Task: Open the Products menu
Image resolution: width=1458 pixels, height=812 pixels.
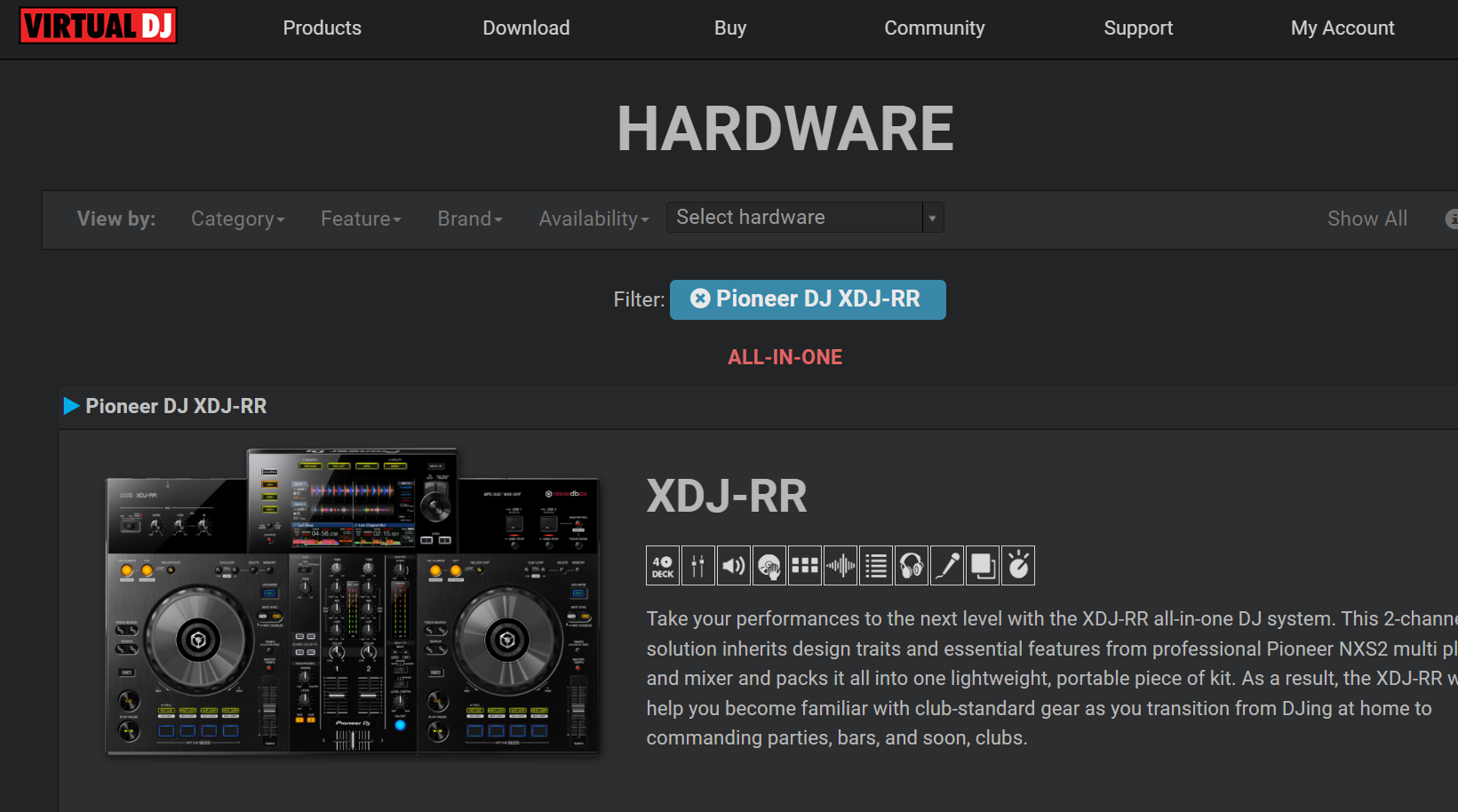Action: coord(322,28)
